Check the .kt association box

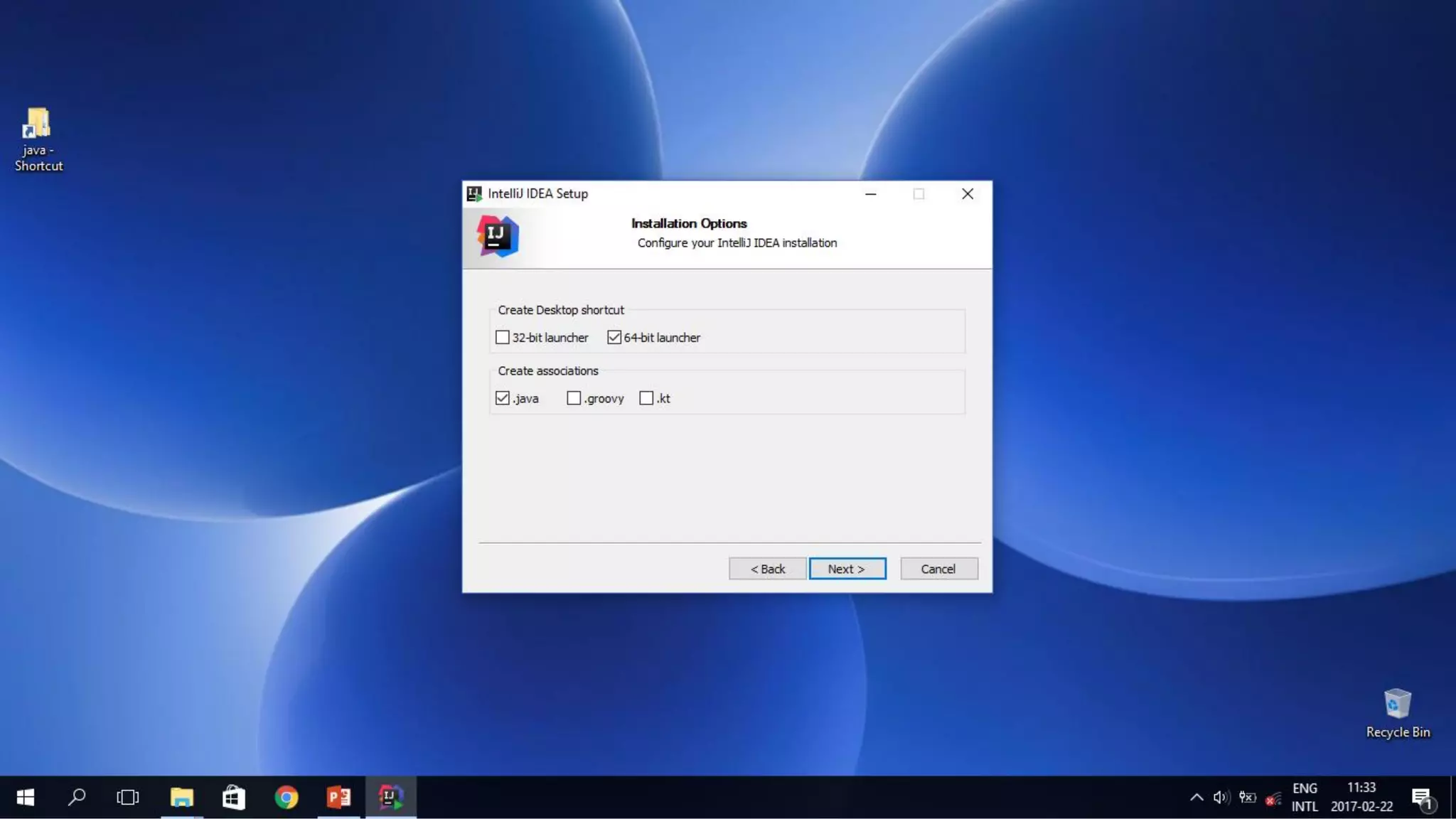(646, 398)
